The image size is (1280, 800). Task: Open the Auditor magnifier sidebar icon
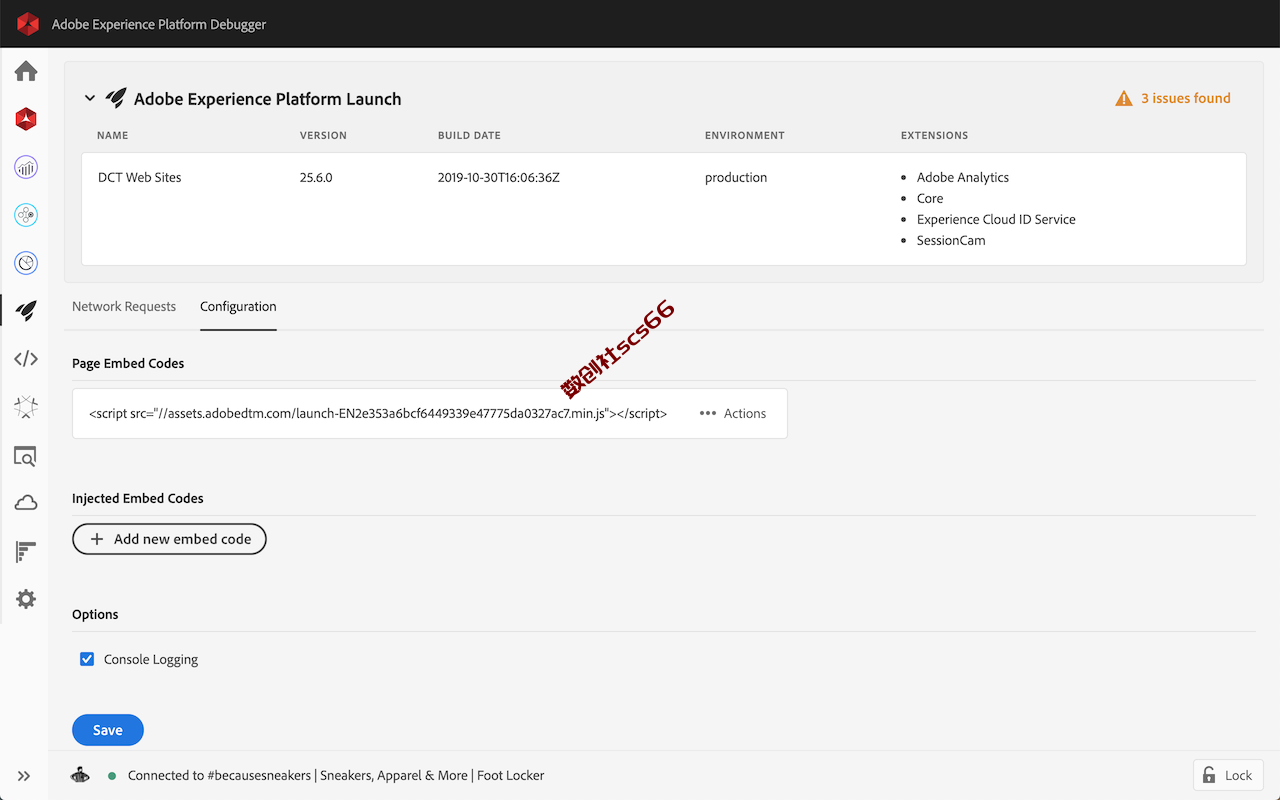pyautogui.click(x=26, y=456)
